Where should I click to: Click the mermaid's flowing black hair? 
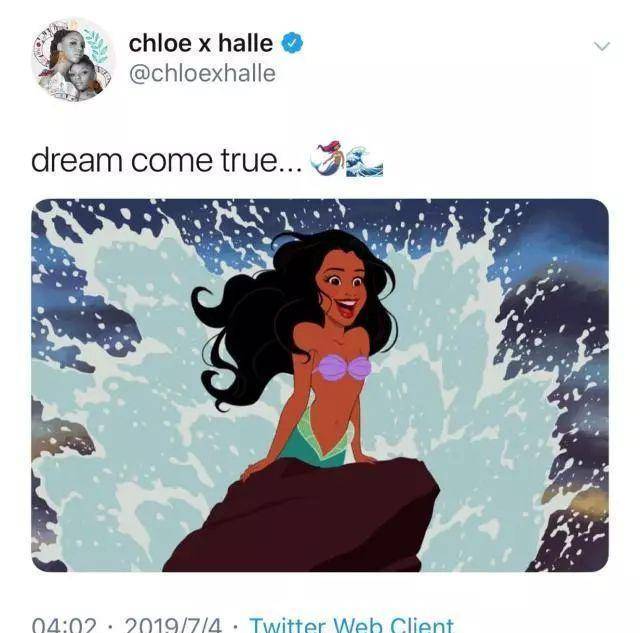(x=253, y=318)
